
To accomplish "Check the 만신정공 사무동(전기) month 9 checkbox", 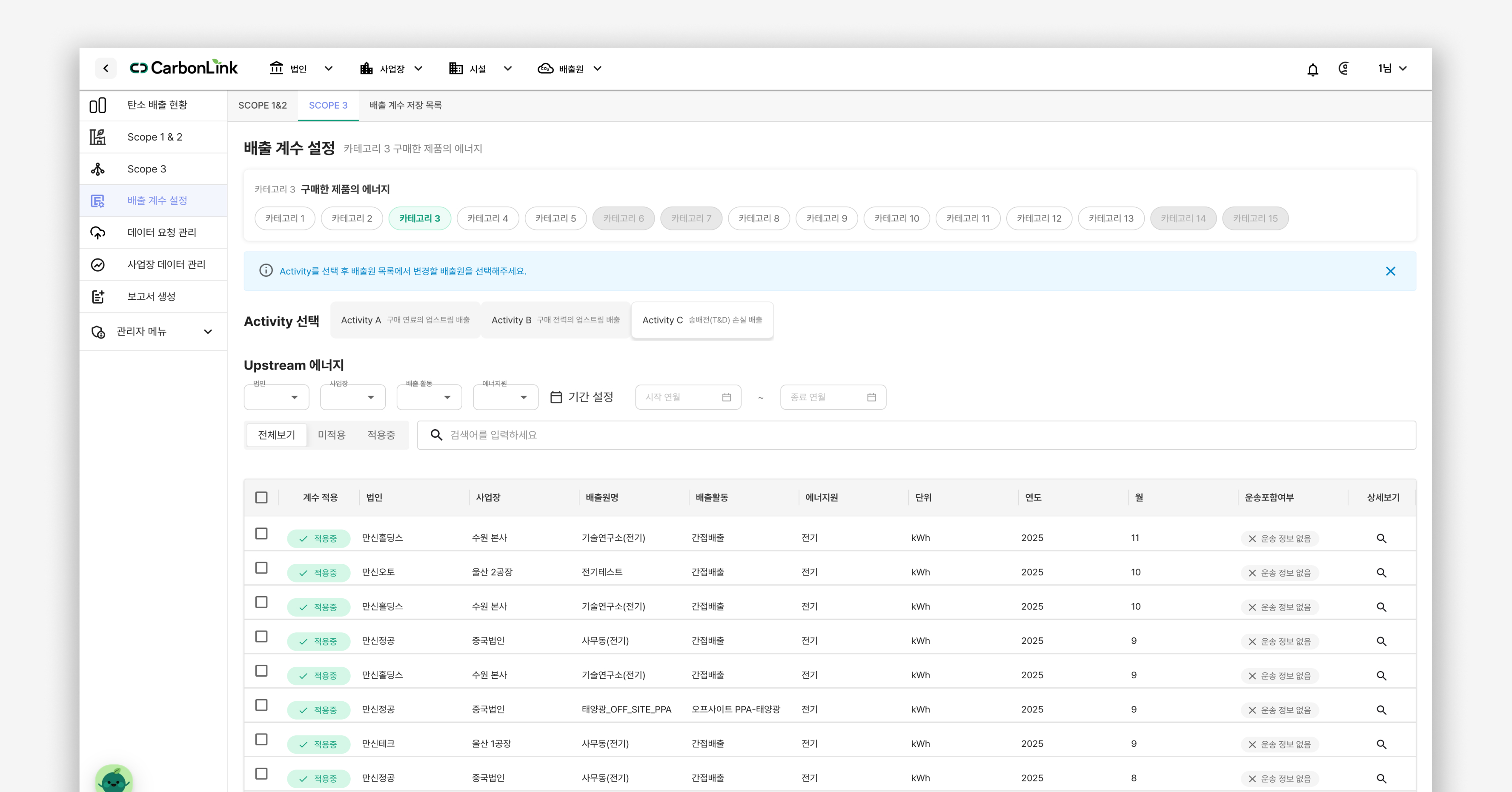I will [261, 637].
